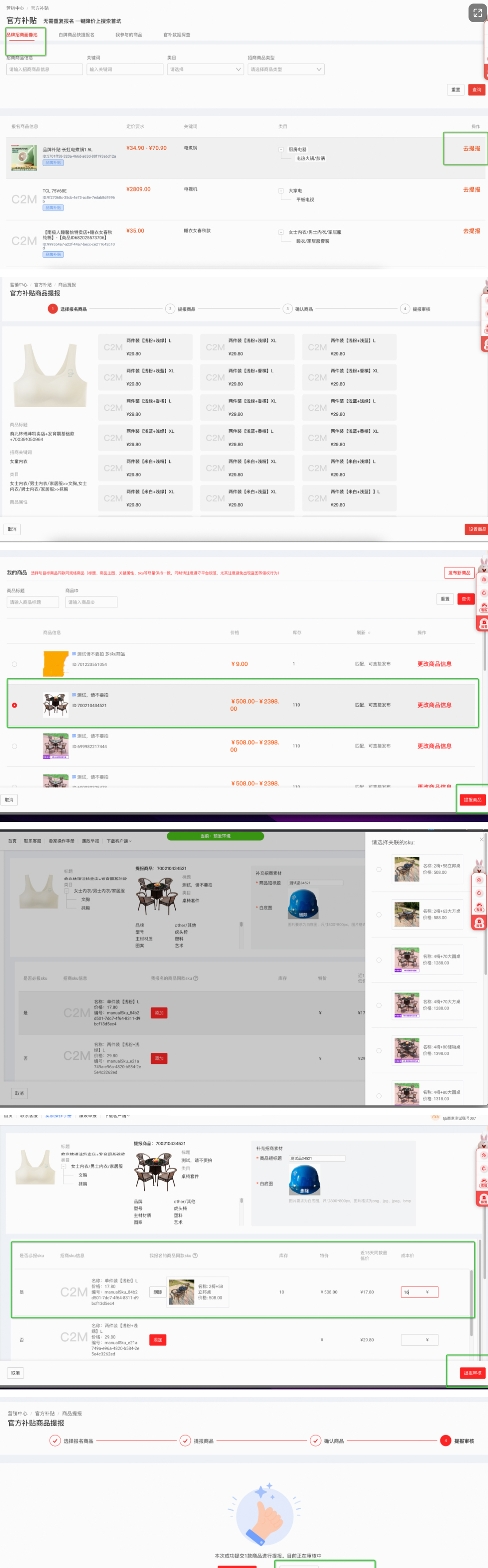Select radio for product ID 699982217444
The height and width of the screenshot is (1568, 488).
tap(15, 746)
